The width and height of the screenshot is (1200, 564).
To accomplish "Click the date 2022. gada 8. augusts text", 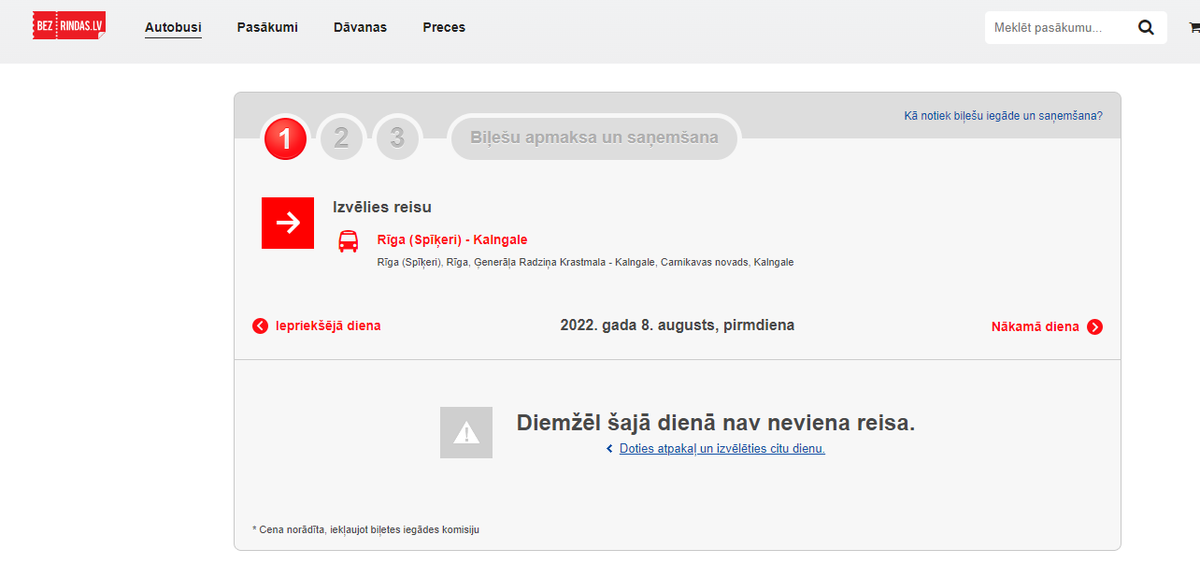I will 677,326.
